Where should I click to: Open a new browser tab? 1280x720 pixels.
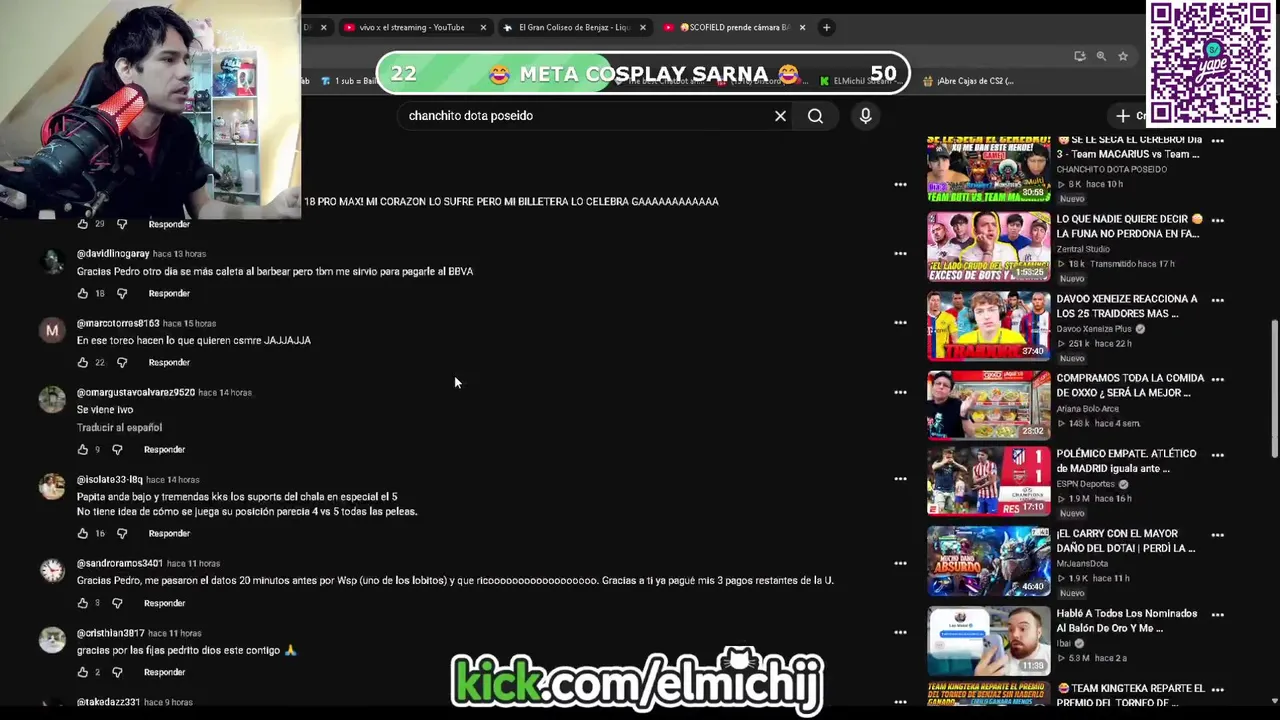826,27
